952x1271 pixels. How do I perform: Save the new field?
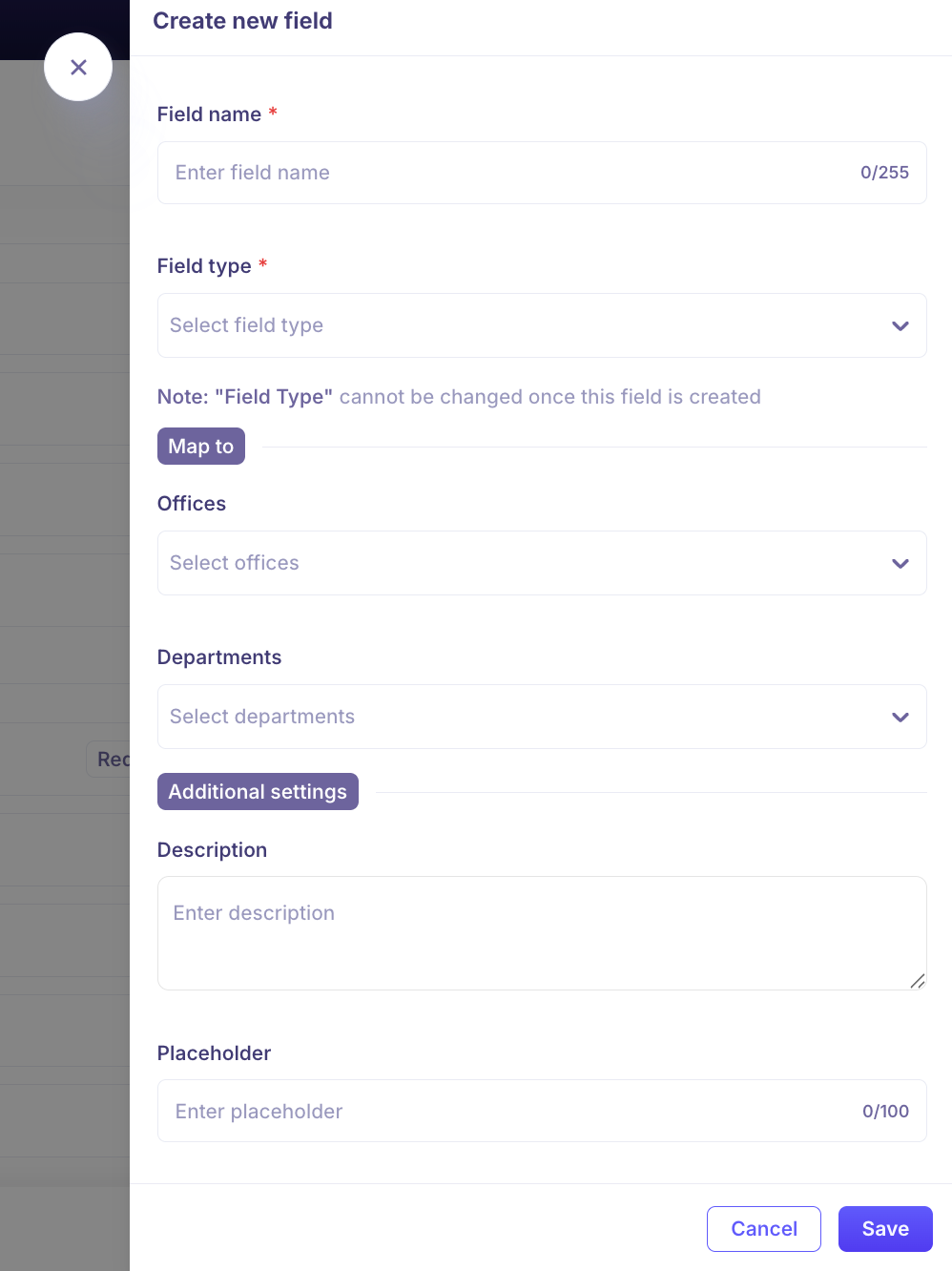pyautogui.click(x=884, y=1229)
